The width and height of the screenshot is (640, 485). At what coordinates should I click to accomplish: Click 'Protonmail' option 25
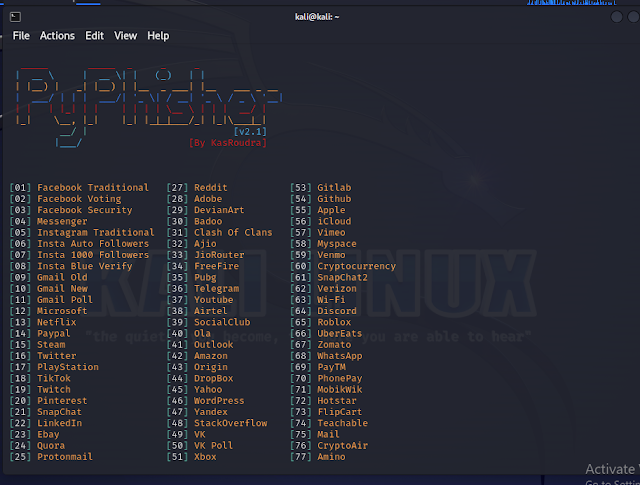coord(65,457)
